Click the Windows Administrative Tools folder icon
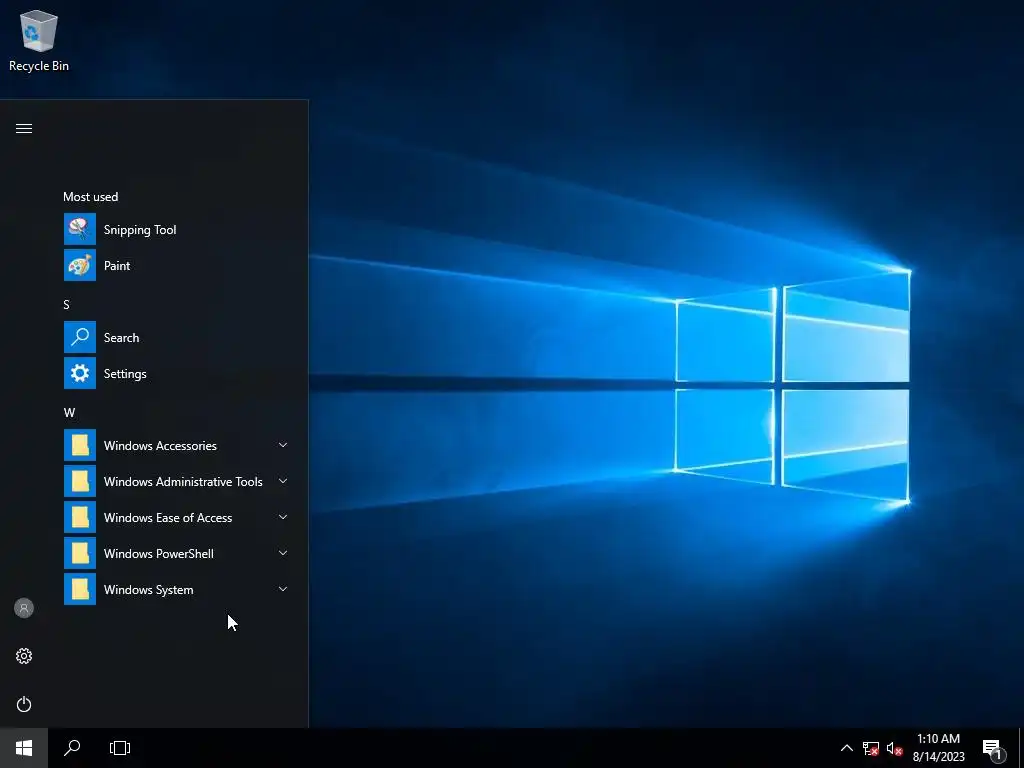 pos(80,481)
